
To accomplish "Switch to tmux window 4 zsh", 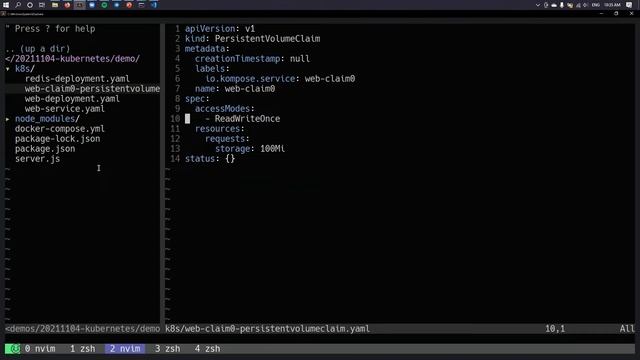I will pos(207,349).
